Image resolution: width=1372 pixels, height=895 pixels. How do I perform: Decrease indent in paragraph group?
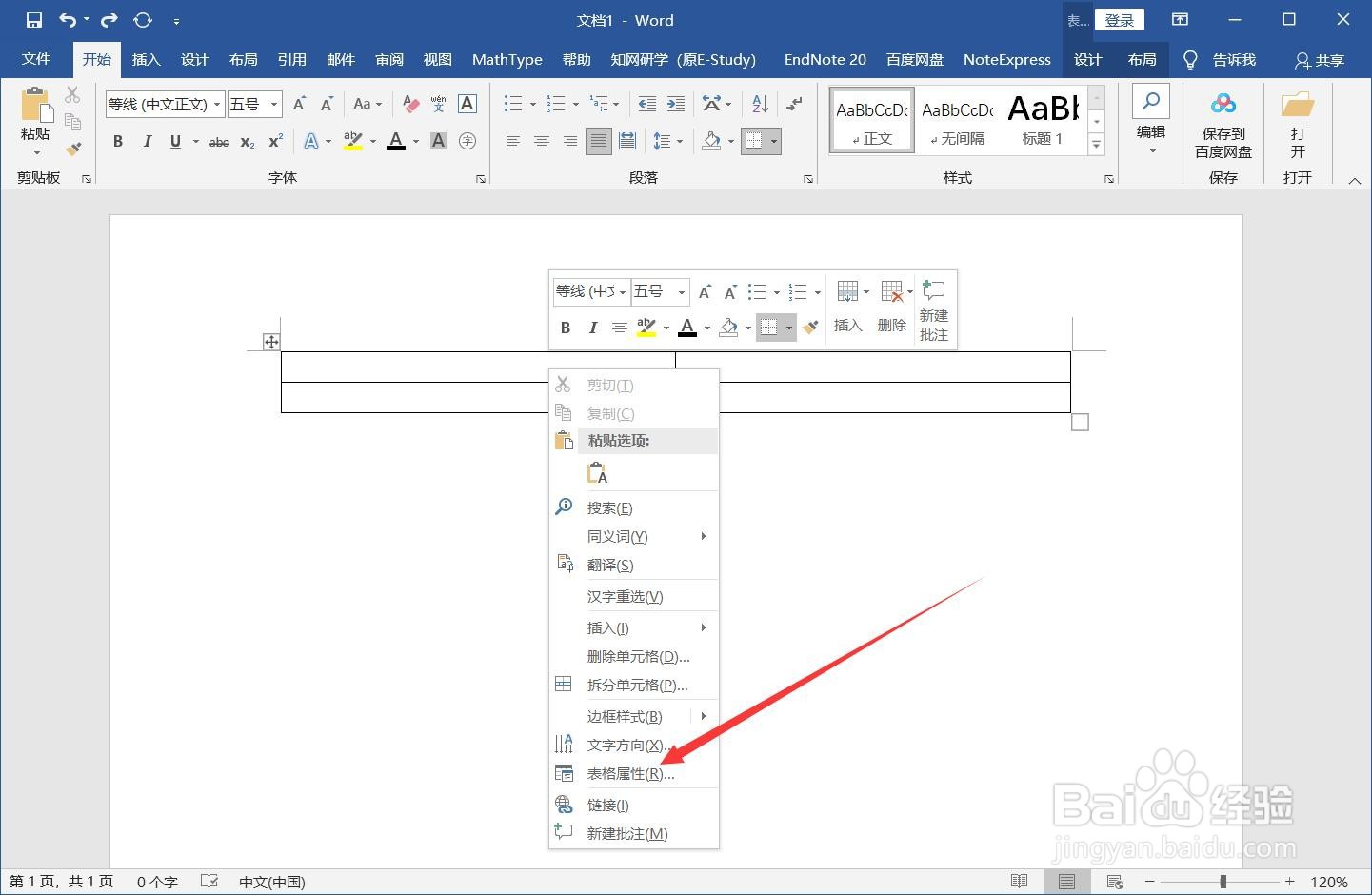point(647,104)
